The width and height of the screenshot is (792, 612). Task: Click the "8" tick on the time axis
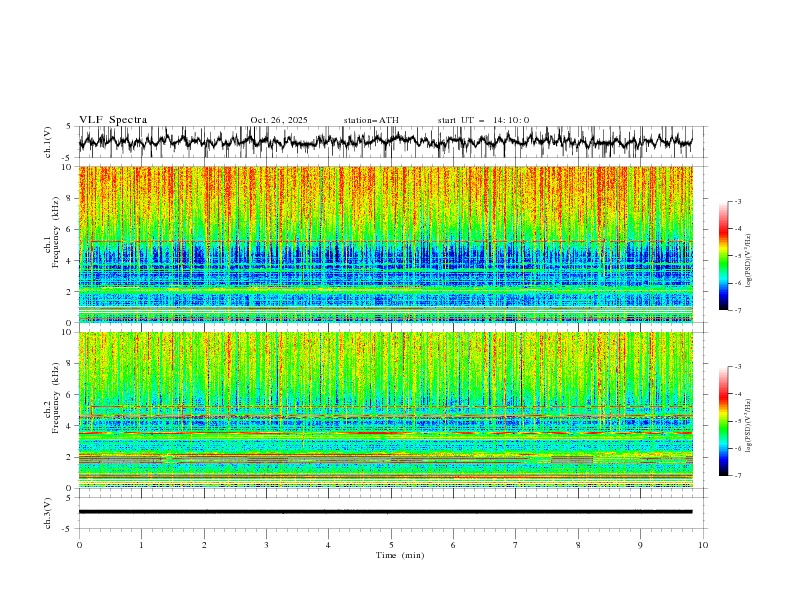[578, 545]
